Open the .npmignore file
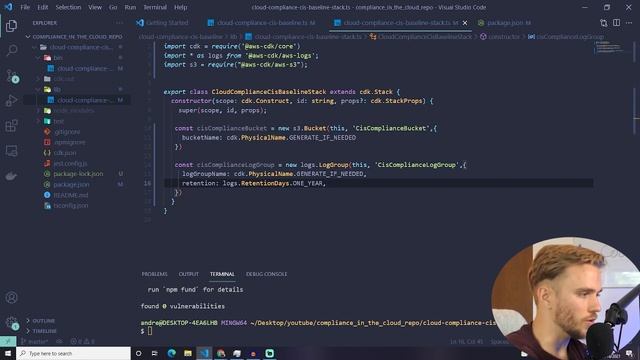Screen dimensions: 640x360 click(x=77, y=142)
